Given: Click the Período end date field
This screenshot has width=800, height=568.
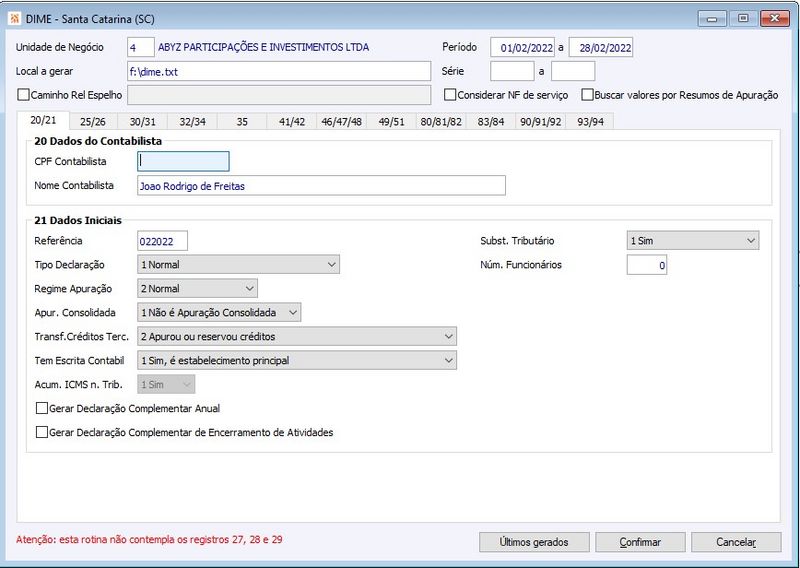Looking at the screenshot, I should point(601,47).
